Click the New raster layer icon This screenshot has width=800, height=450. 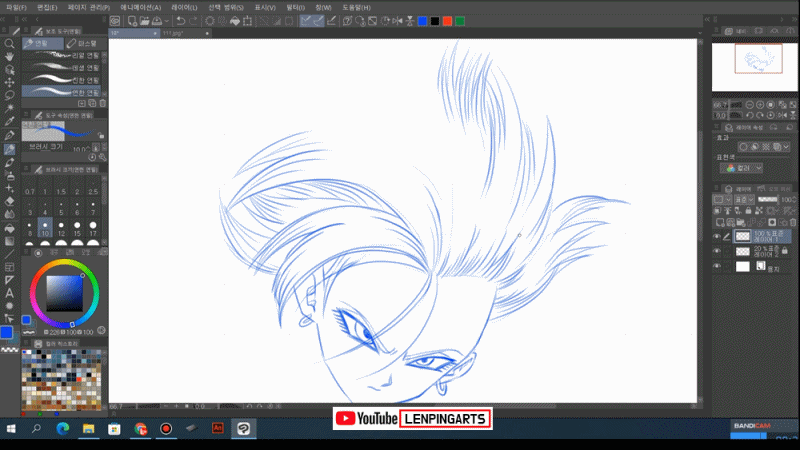tap(720, 222)
